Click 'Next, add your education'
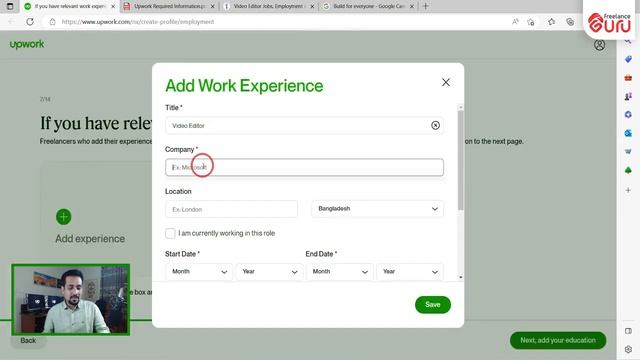 [558, 340]
